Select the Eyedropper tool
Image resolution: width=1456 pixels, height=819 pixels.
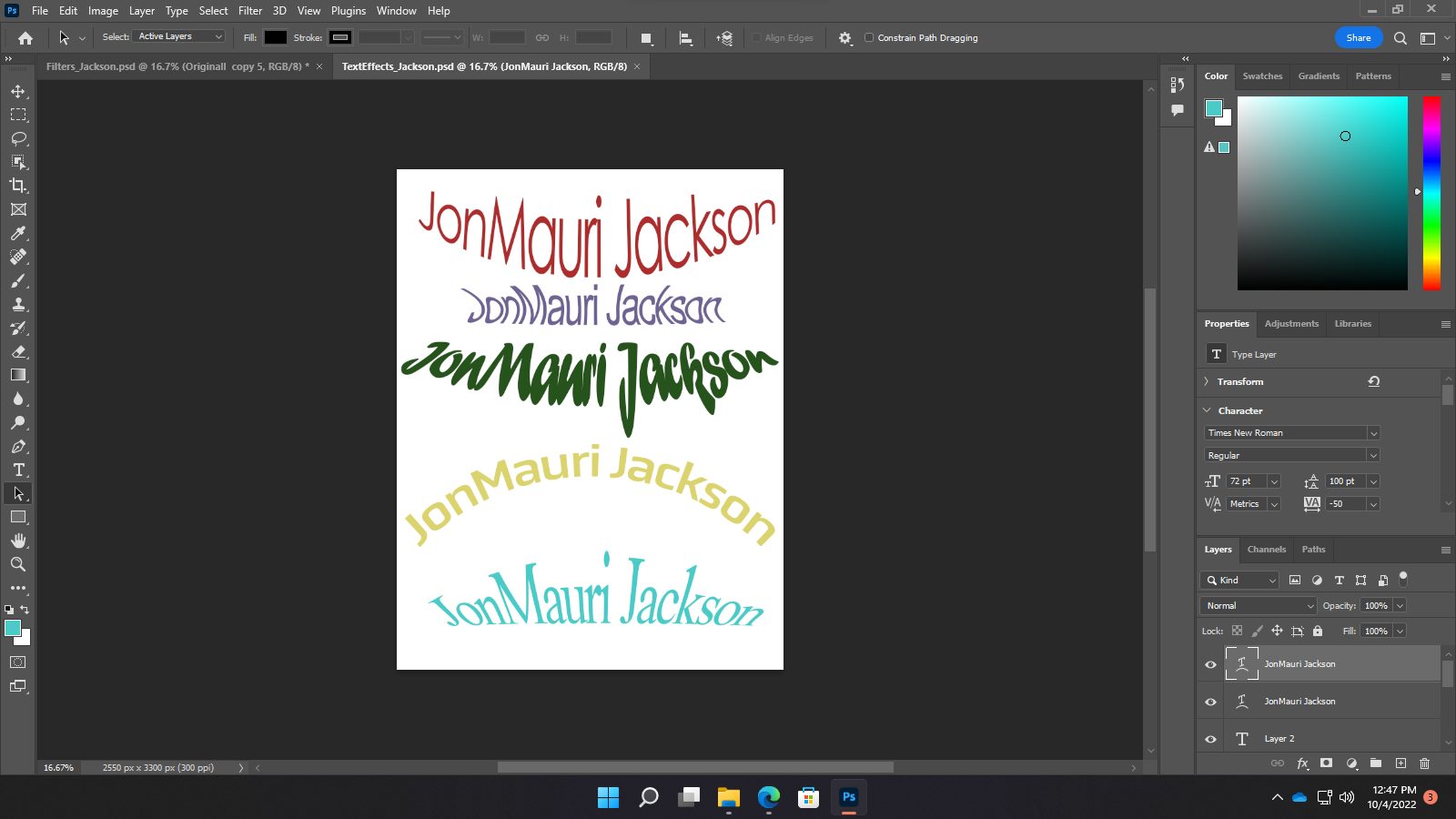point(18,233)
